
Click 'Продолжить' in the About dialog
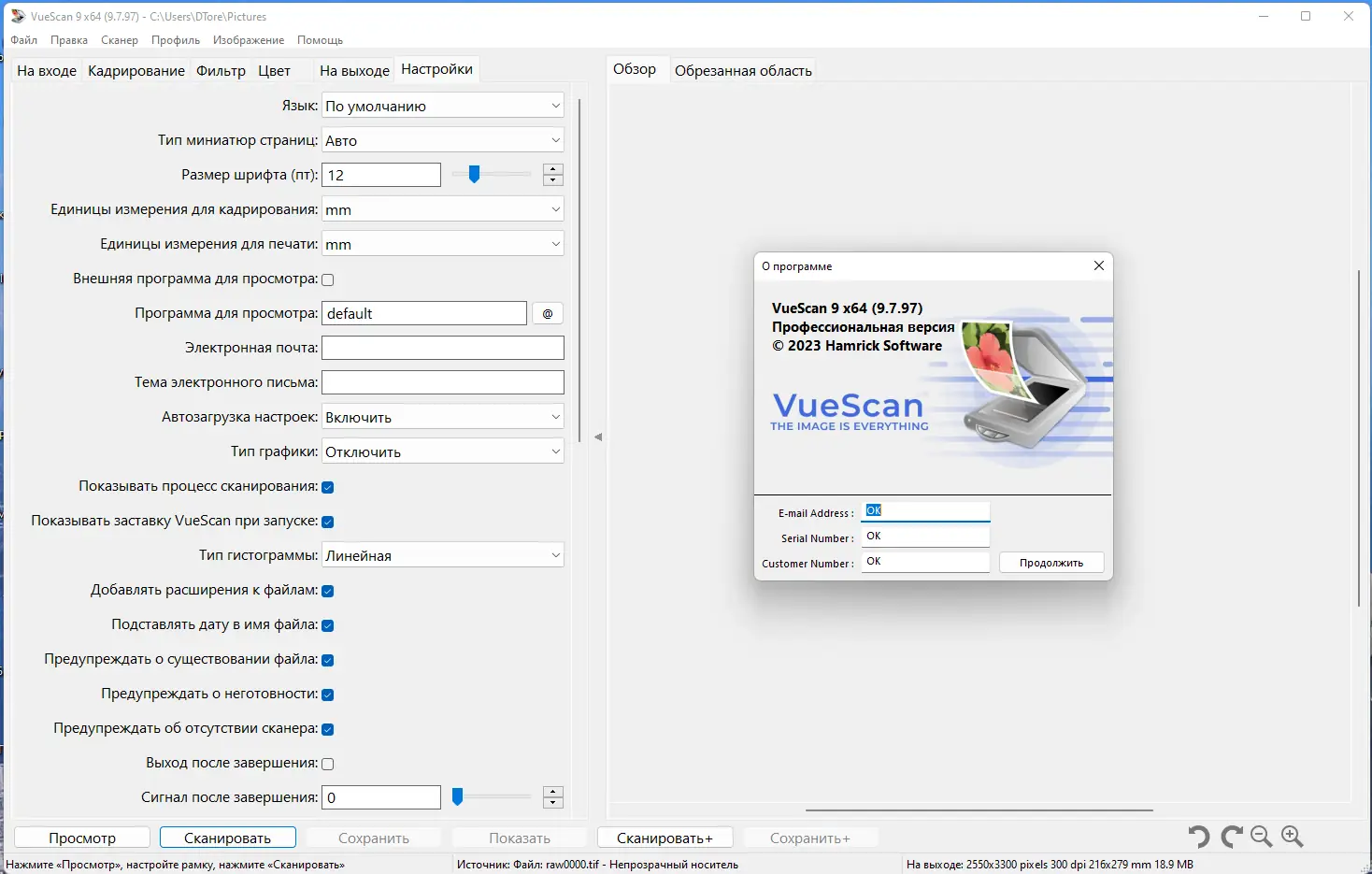pos(1050,562)
